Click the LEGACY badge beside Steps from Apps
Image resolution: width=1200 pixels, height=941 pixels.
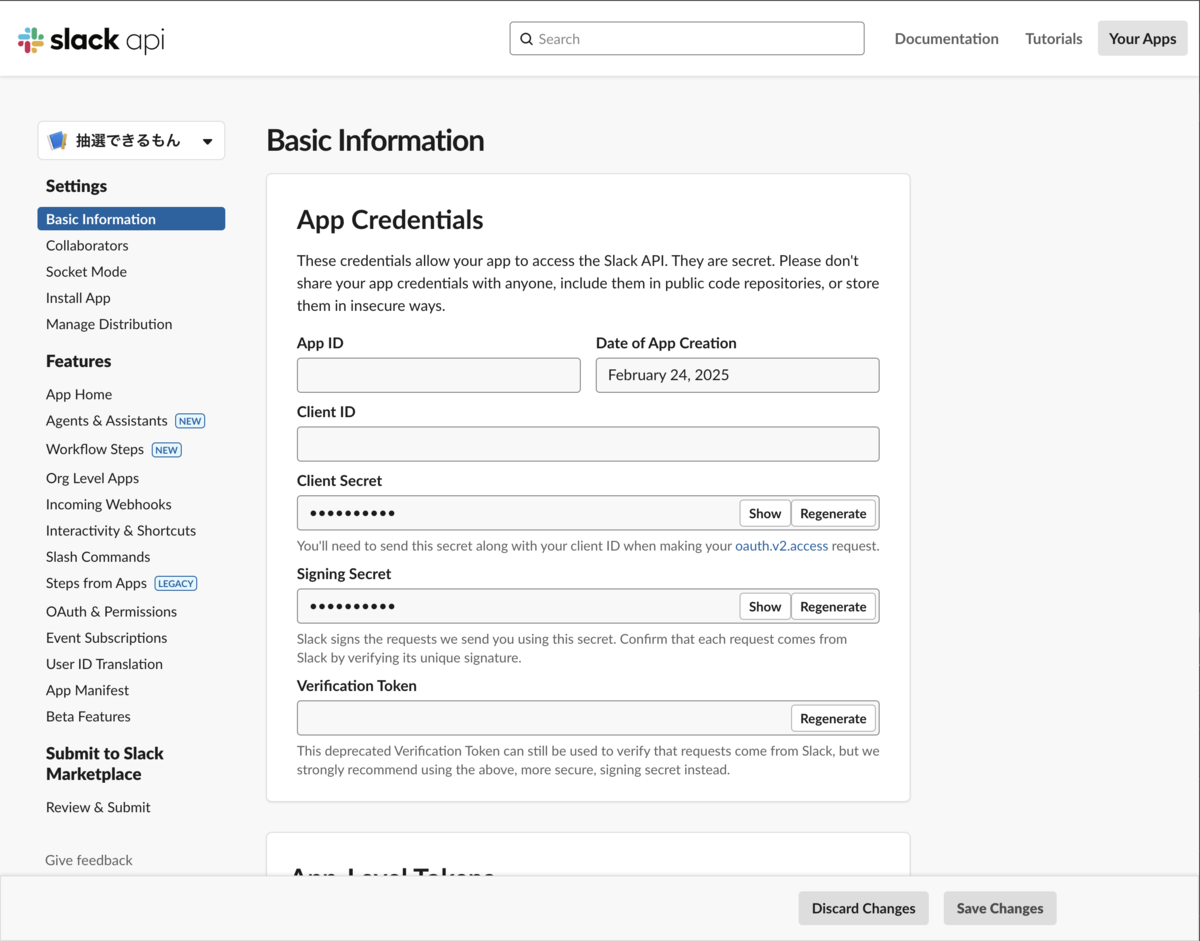pyautogui.click(x=176, y=583)
